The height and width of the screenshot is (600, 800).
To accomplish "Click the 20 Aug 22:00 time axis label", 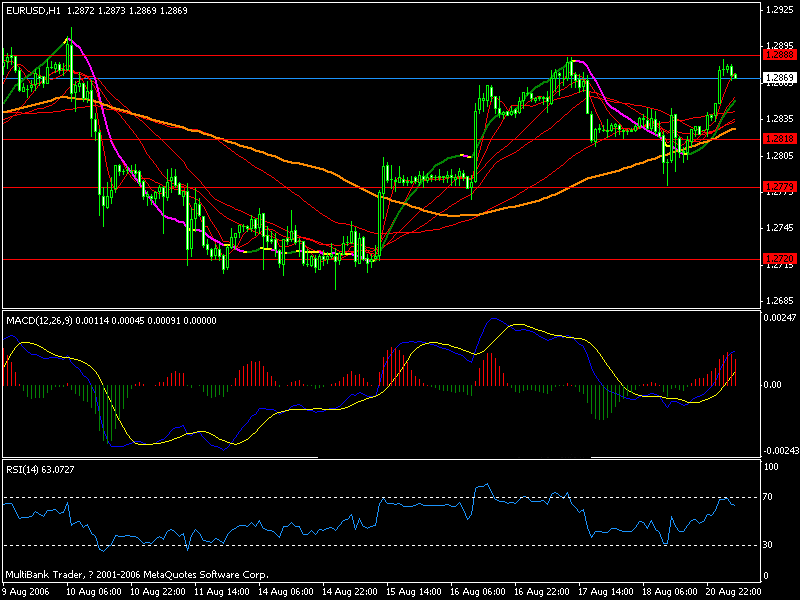I will (734, 592).
